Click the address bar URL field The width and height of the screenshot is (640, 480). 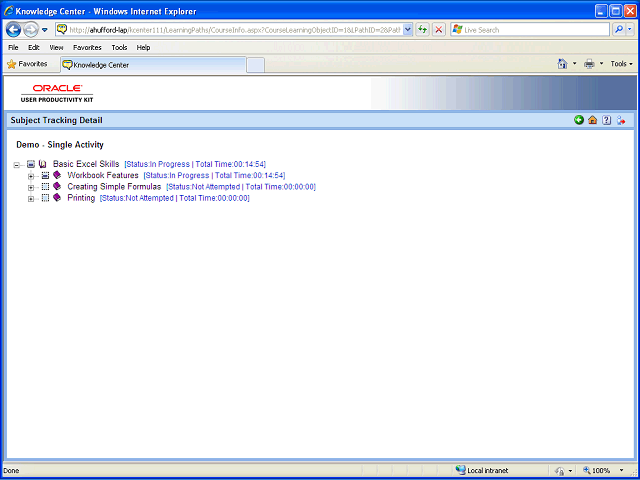click(x=235, y=29)
